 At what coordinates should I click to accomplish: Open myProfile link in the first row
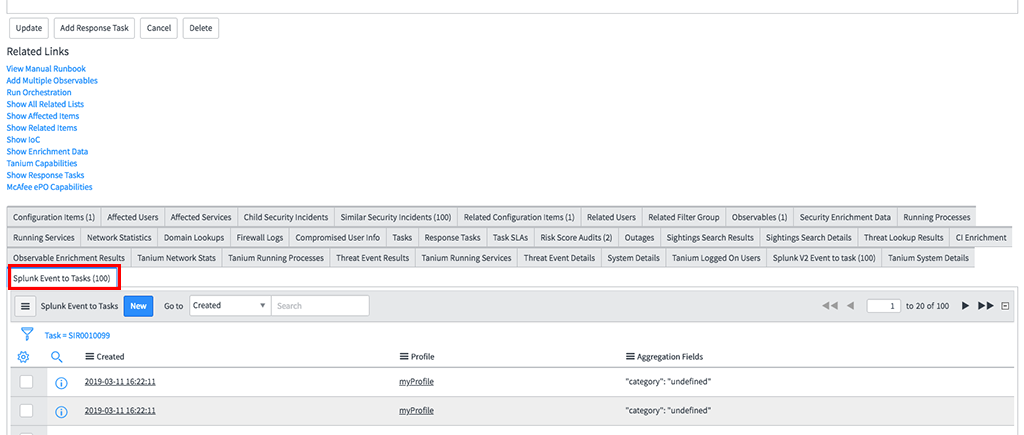[416, 382]
